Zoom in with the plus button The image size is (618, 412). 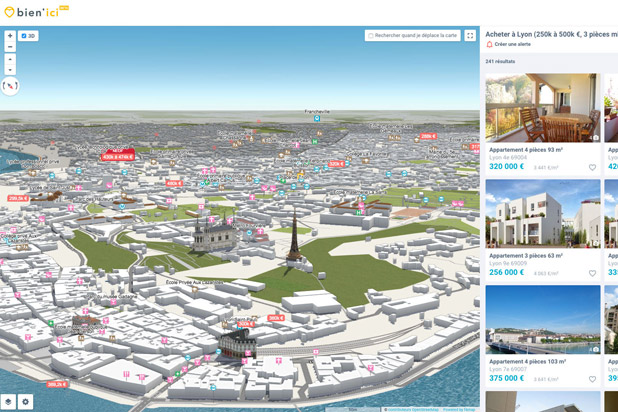click(10, 35)
